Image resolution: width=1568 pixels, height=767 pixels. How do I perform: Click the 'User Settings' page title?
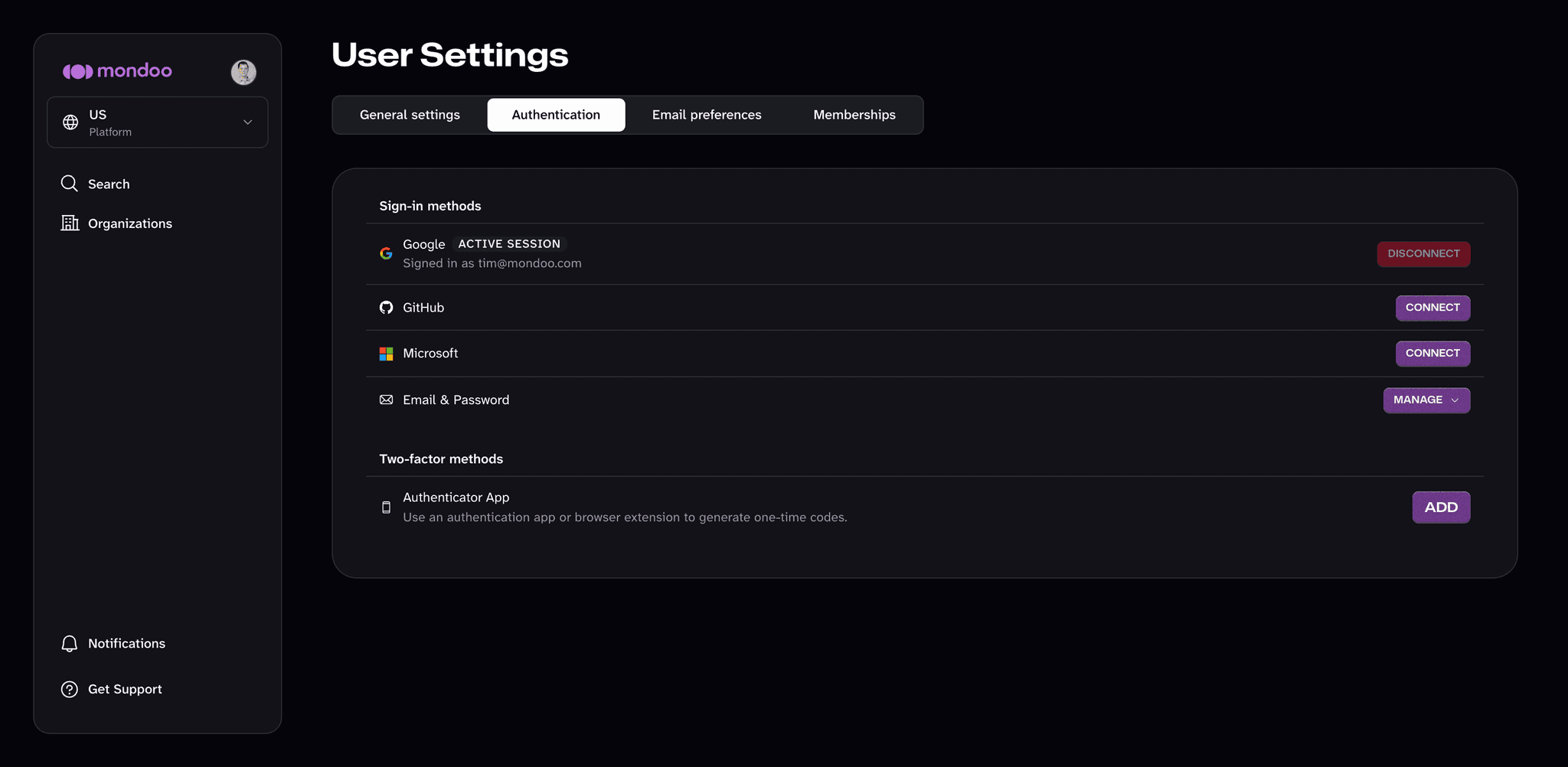(x=450, y=55)
